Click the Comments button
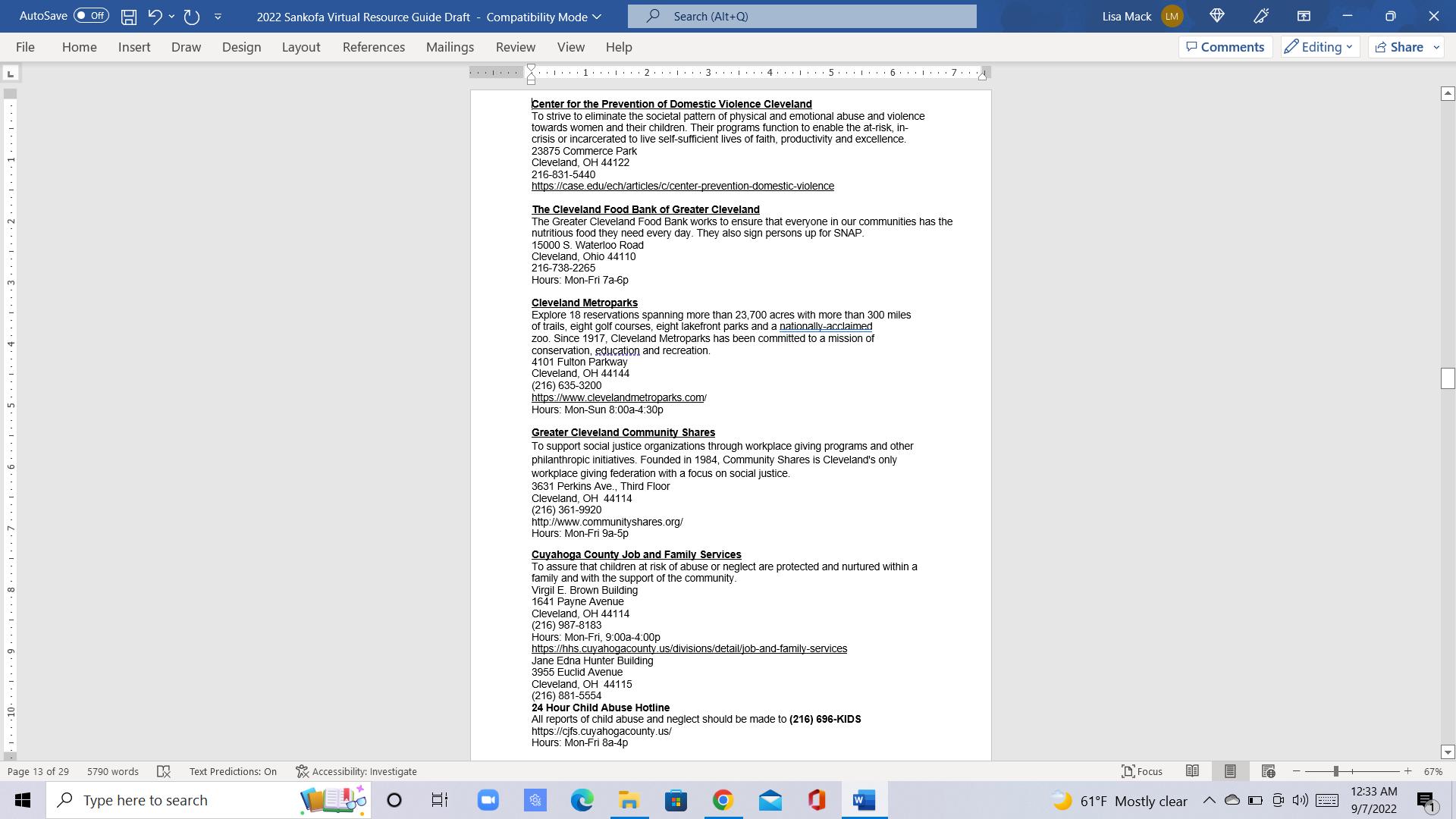 (x=1225, y=47)
